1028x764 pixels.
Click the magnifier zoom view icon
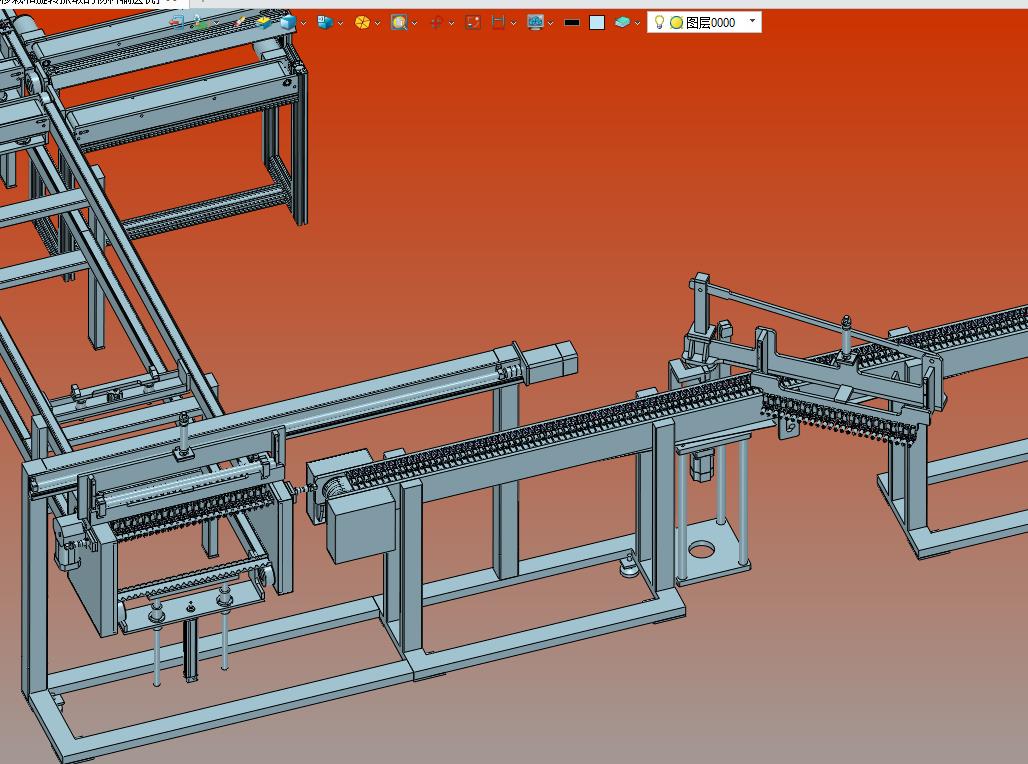pyautogui.click(x=399, y=22)
